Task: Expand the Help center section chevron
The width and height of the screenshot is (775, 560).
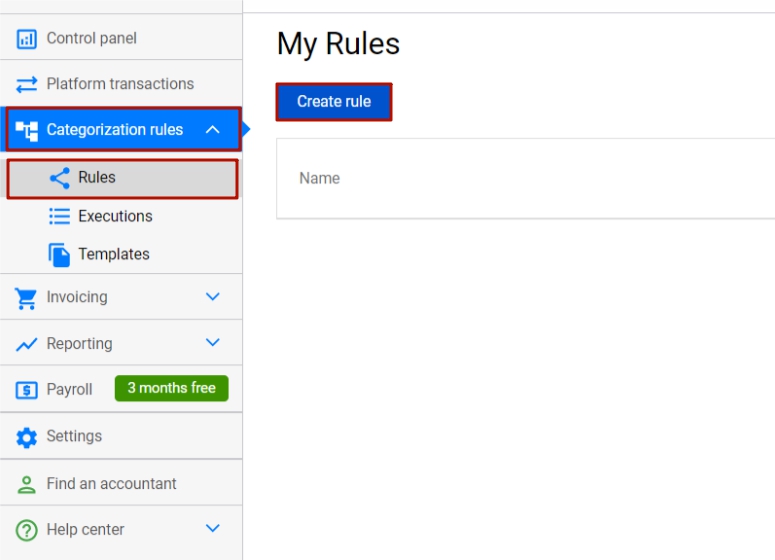Action: (213, 528)
